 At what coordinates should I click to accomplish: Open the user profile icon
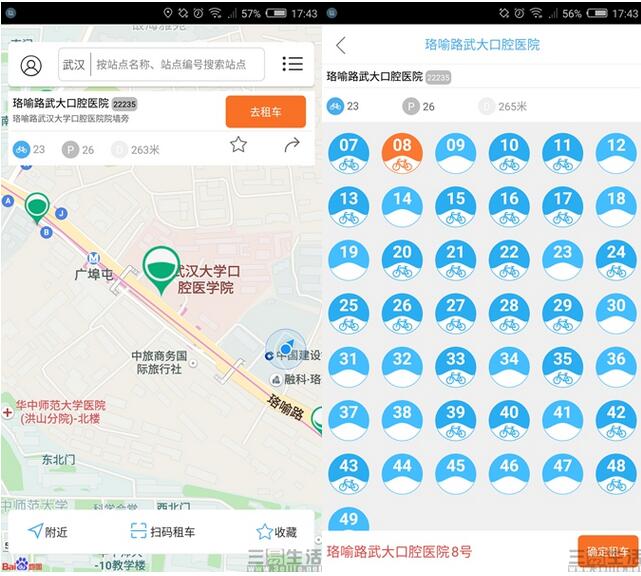click(x=31, y=65)
